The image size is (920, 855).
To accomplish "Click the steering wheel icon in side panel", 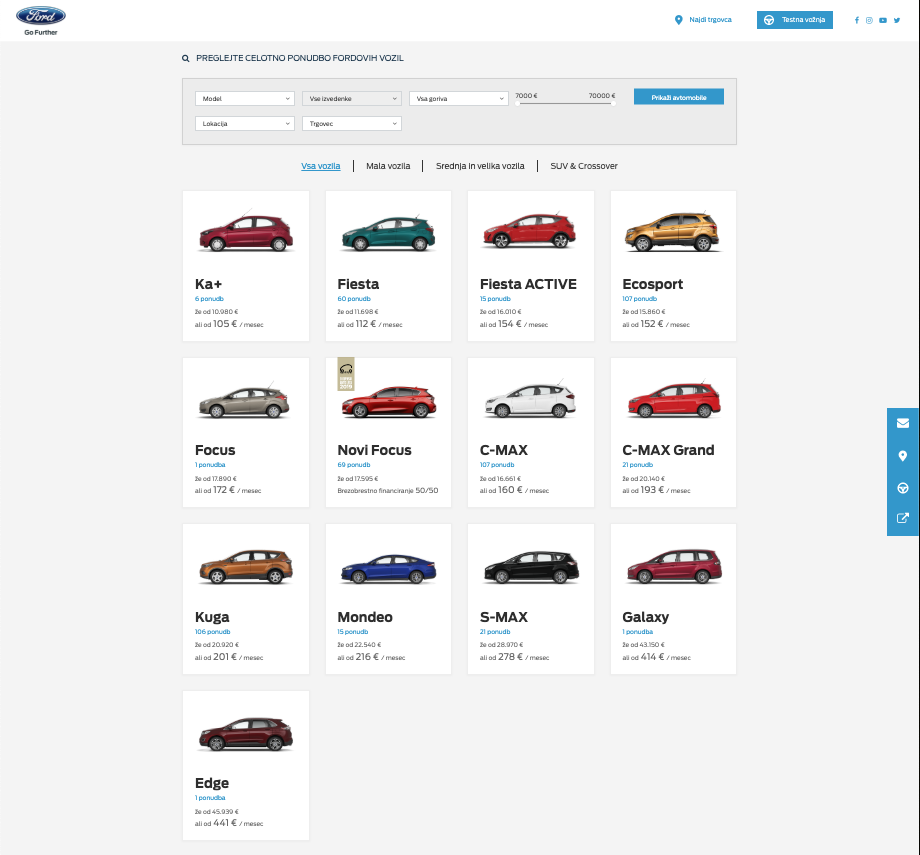I will pyautogui.click(x=903, y=488).
